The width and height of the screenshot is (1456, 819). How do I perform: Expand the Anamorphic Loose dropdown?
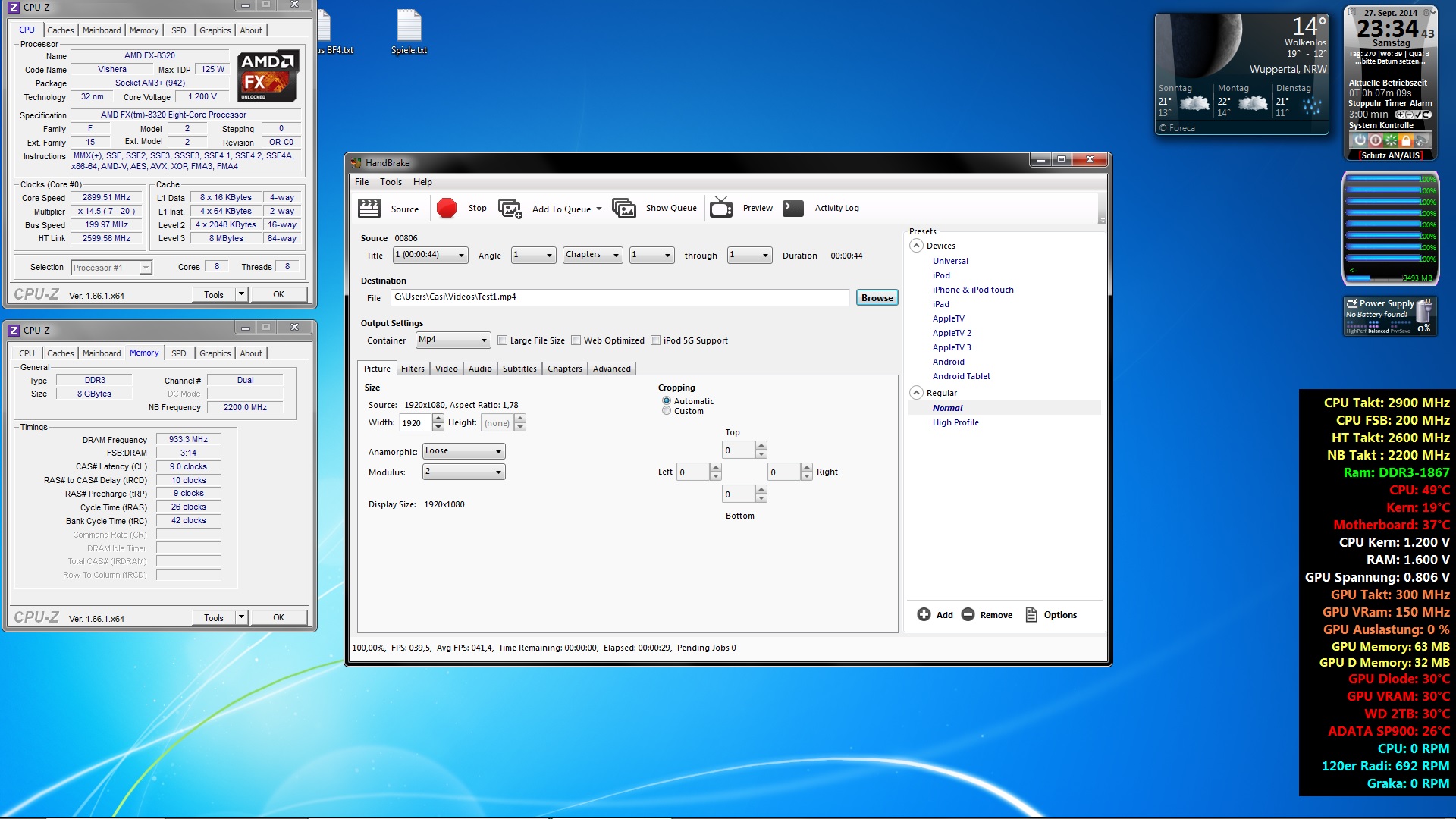pyautogui.click(x=463, y=451)
